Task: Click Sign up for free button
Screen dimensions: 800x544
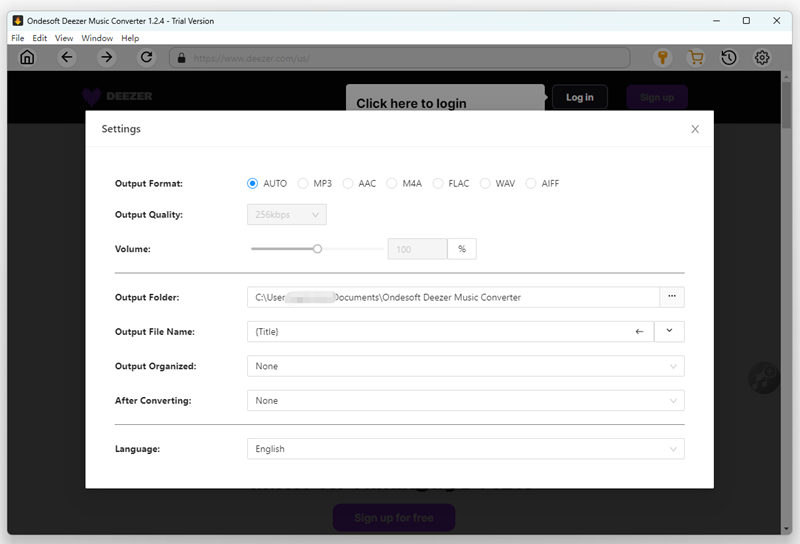Action: [x=394, y=517]
